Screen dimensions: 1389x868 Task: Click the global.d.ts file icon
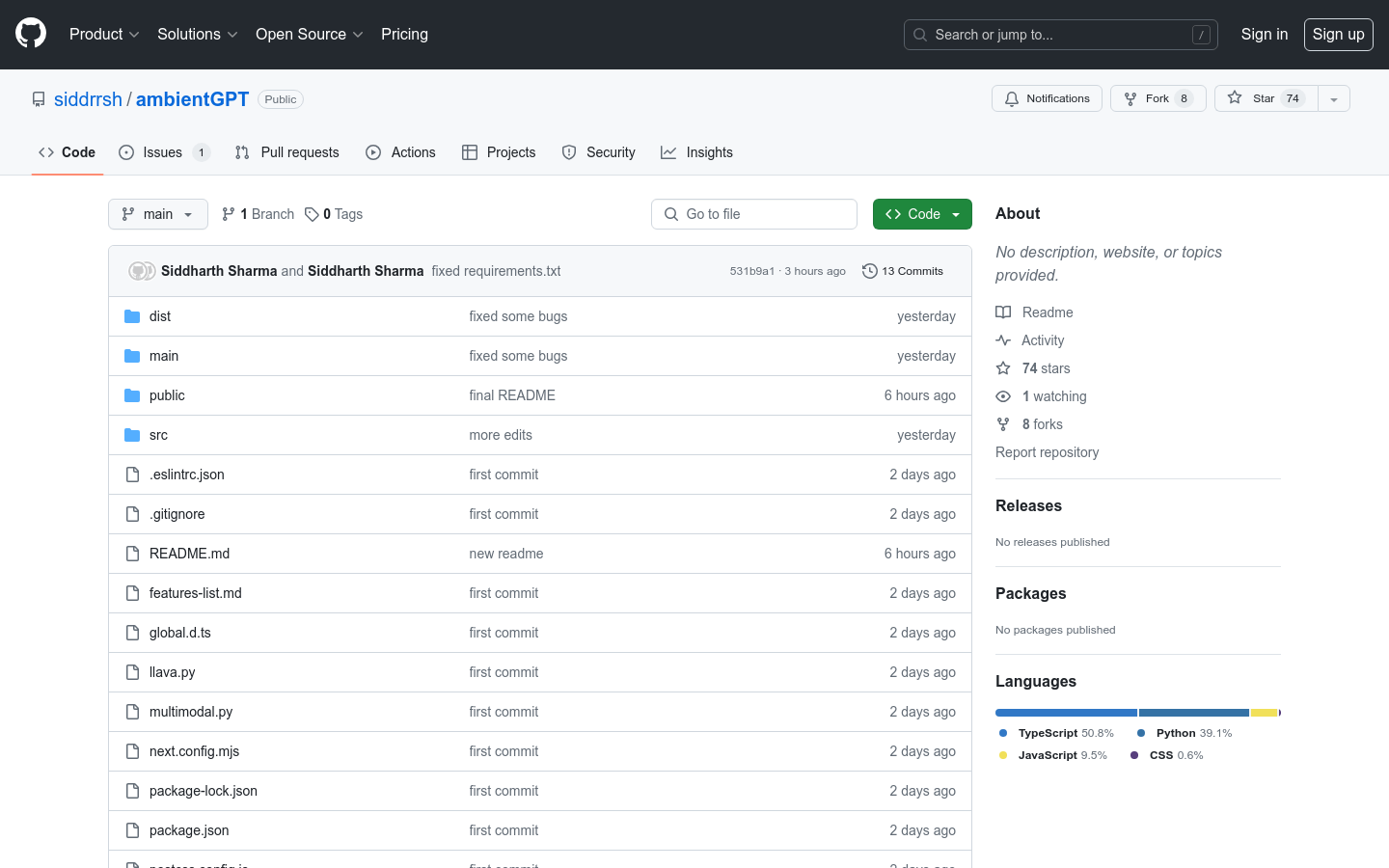132,633
